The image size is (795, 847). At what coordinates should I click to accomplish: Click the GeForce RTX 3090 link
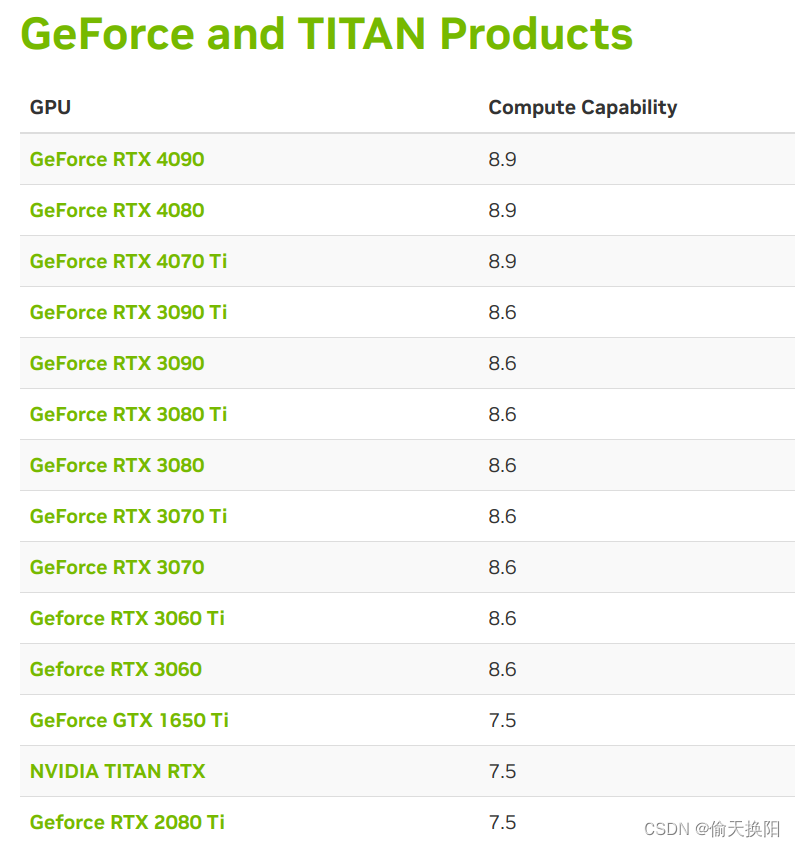click(x=117, y=363)
